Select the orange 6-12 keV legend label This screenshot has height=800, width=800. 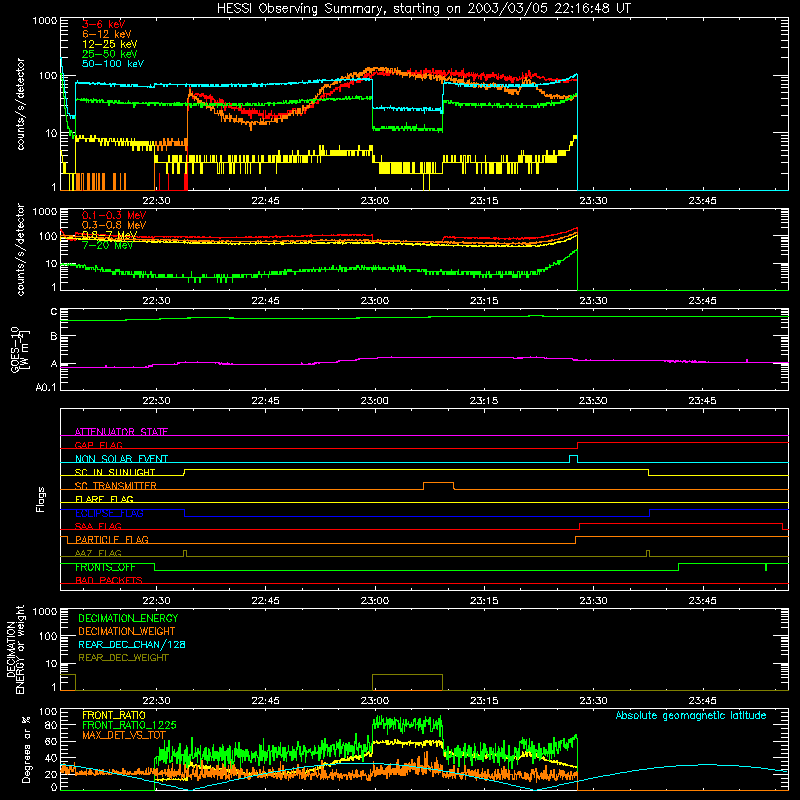(107, 34)
